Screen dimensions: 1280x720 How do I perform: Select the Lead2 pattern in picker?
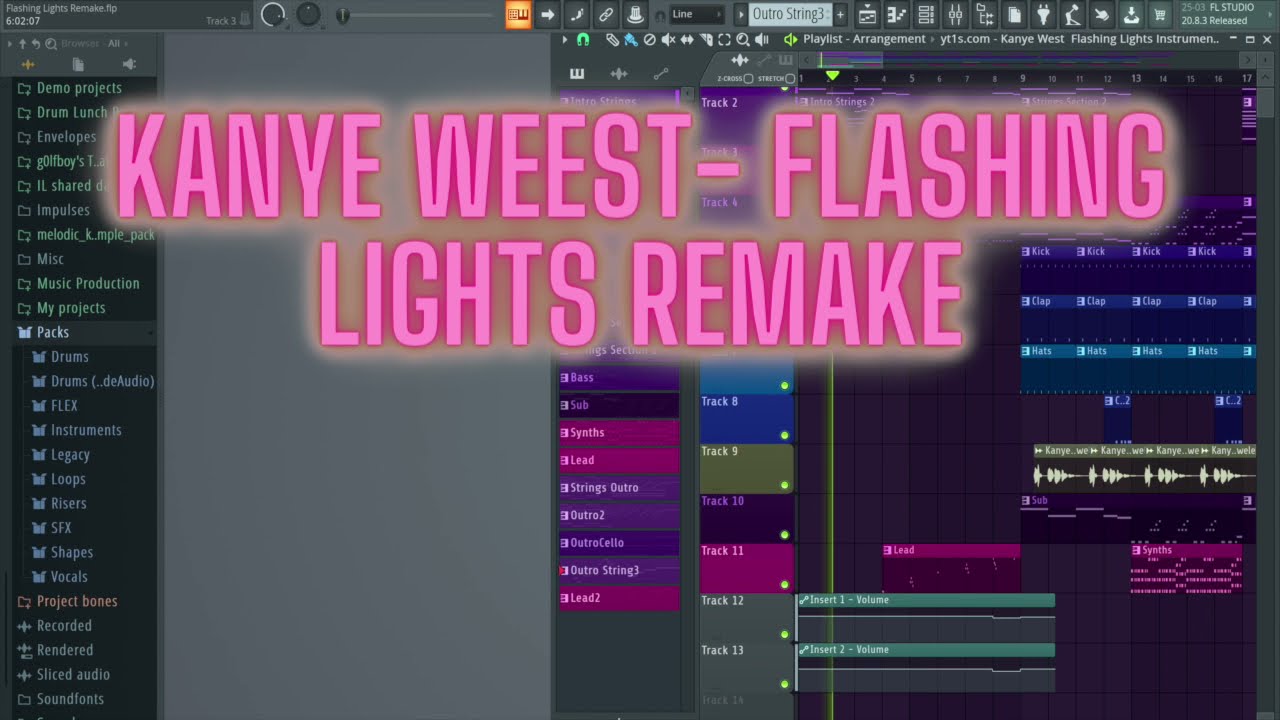coord(619,598)
